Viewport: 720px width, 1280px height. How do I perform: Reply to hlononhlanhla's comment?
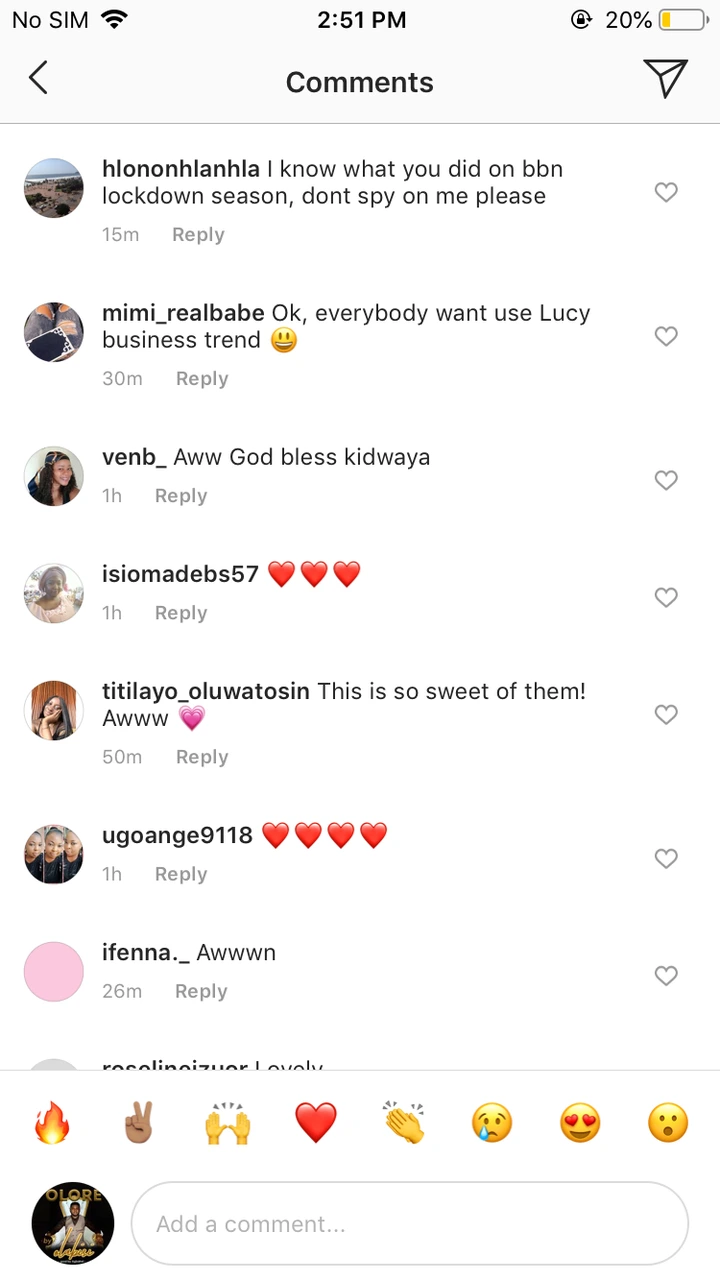198,235
